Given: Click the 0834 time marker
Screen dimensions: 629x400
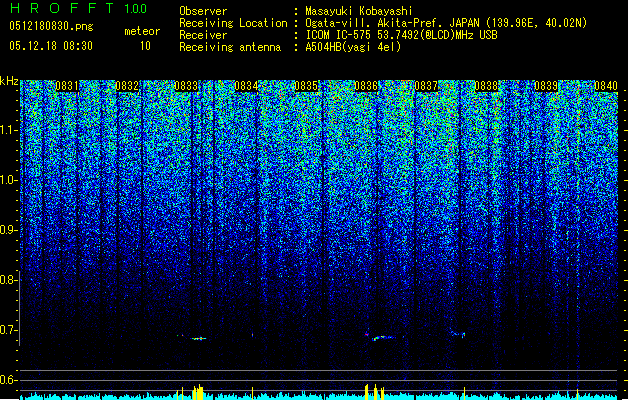Looking at the screenshot, I should click(x=246, y=86).
